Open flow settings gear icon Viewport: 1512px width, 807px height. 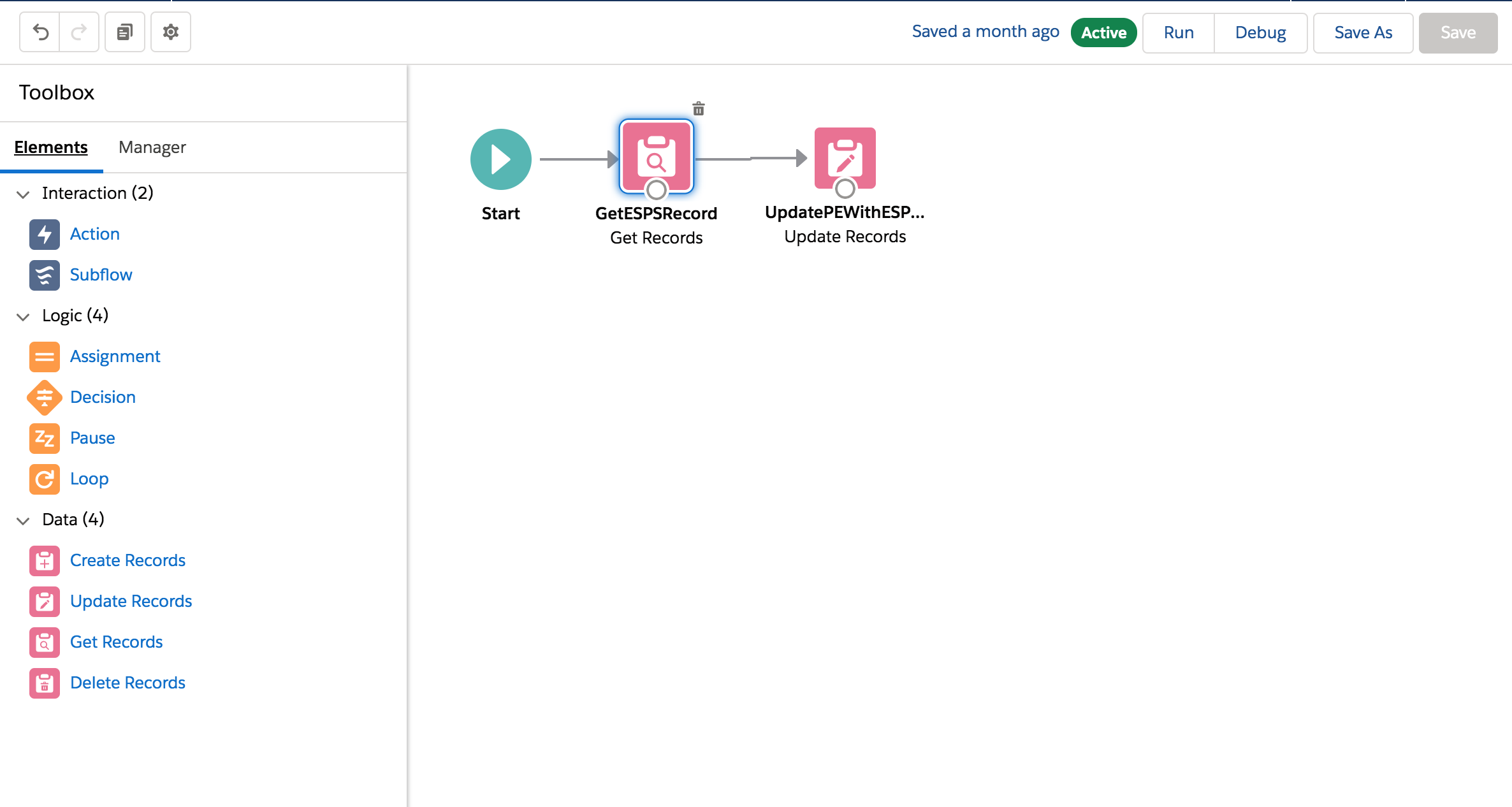click(171, 32)
